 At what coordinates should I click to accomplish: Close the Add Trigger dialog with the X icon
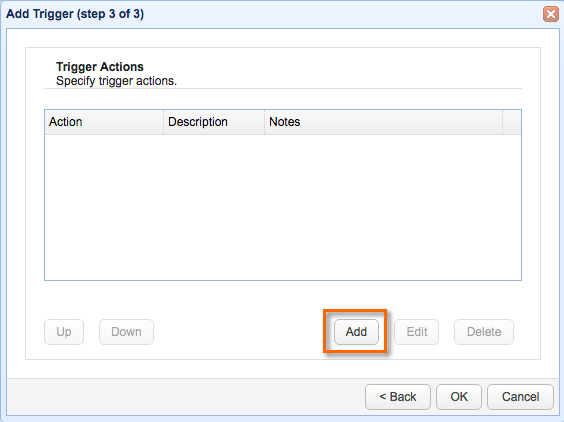point(551,14)
